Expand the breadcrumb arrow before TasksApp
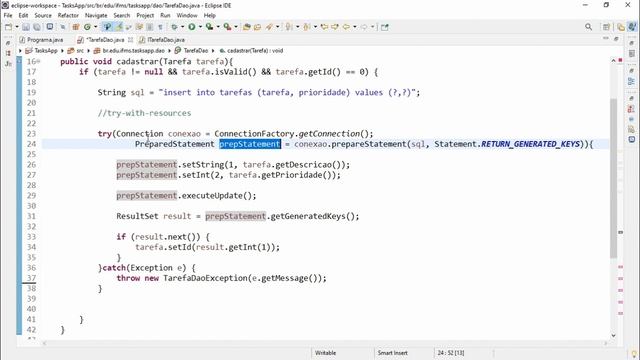 click(x=20, y=51)
